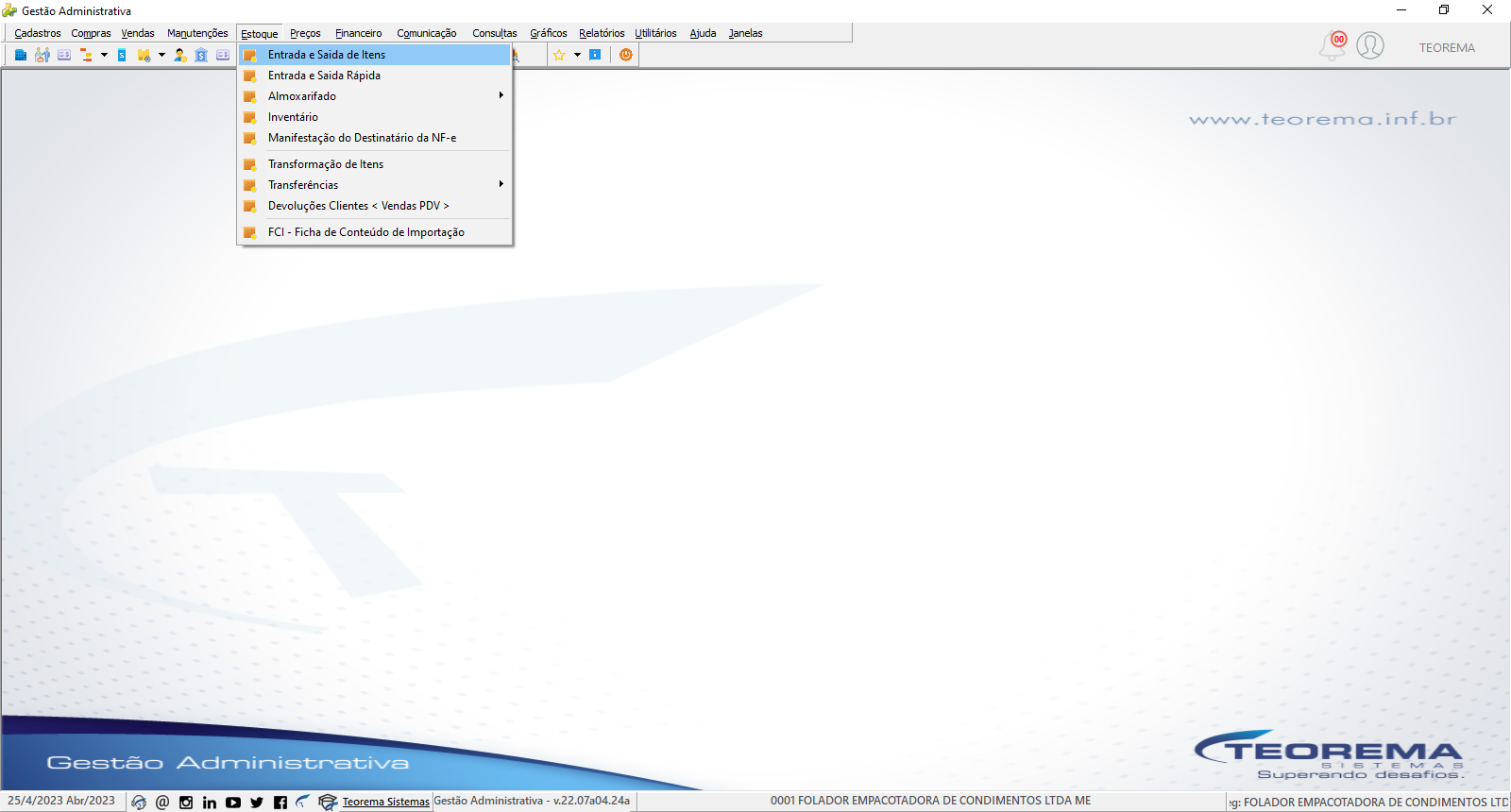Click company name 0001 FOLADOR EMPACOTADORA

click(930, 801)
